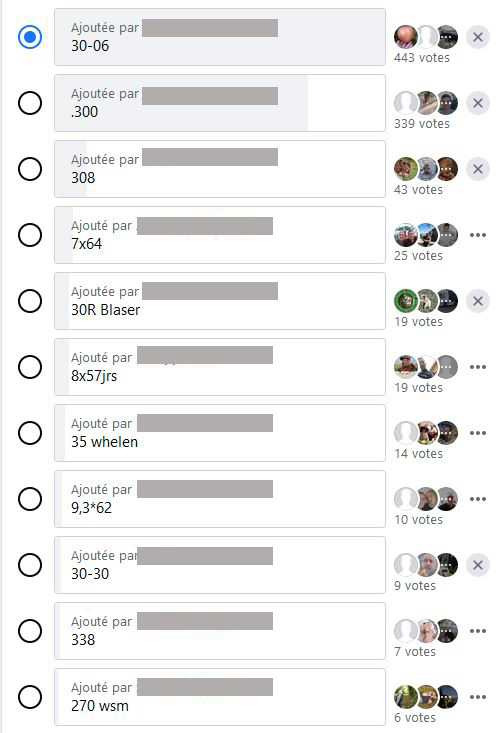This screenshot has height=733, width=502.
Task: Remove the .300 poll option
Action: coord(478,103)
